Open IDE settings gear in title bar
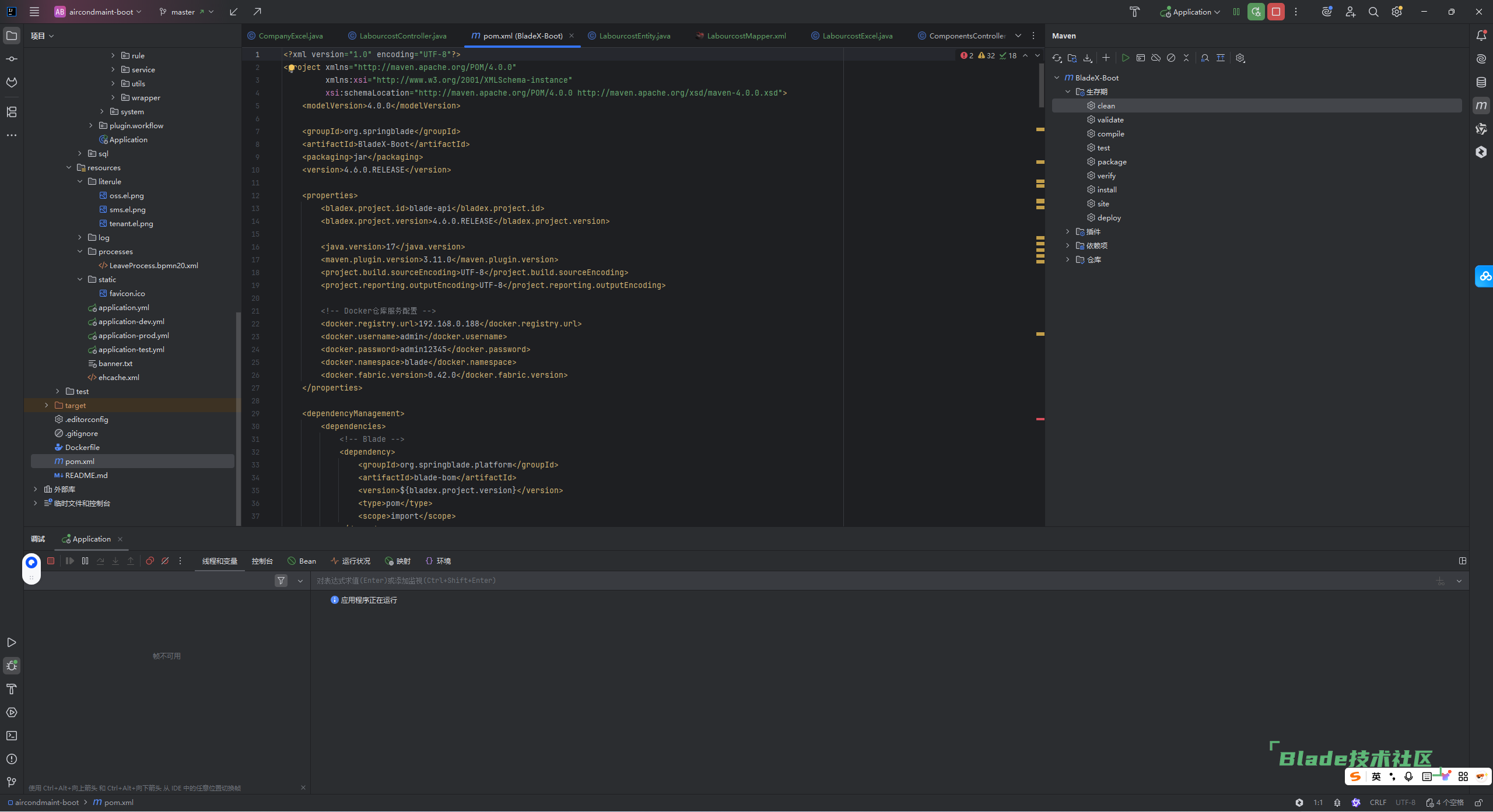Viewport: 1493px width, 812px height. 1397,12
